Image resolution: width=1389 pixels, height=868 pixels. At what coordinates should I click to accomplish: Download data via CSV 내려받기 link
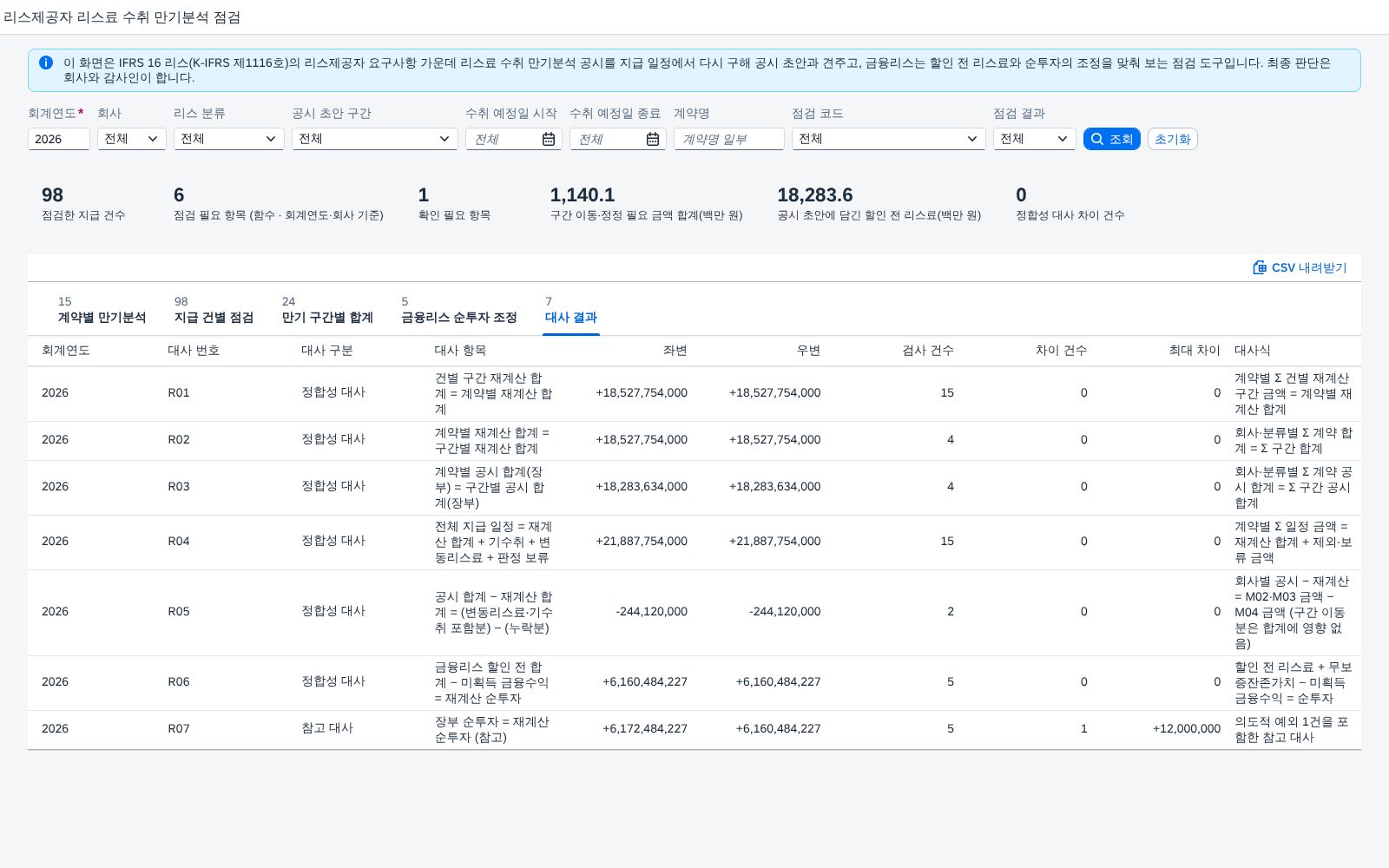point(1300,267)
